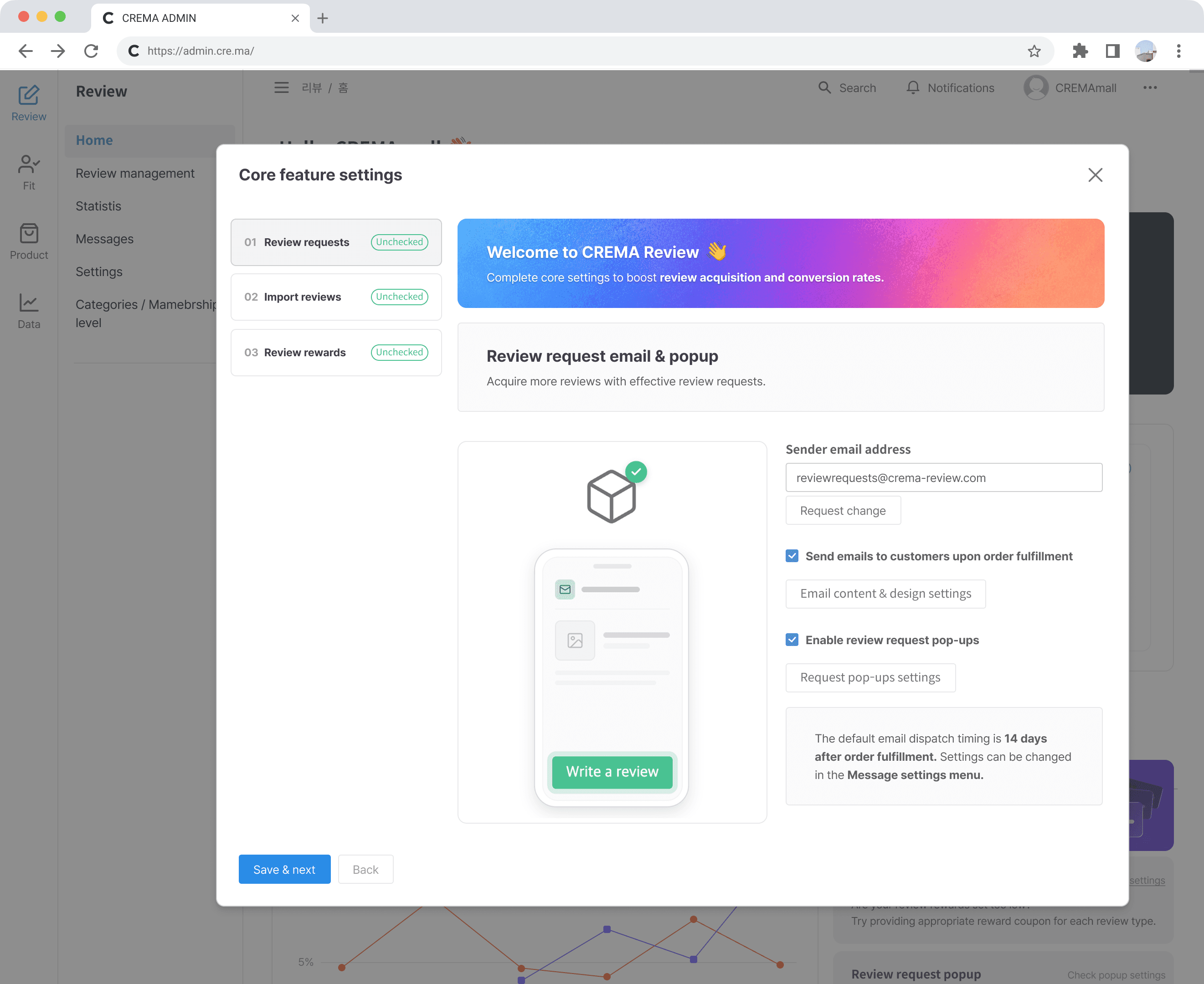
Task: Close the CREMA ADMIN tab
Action: [x=295, y=18]
